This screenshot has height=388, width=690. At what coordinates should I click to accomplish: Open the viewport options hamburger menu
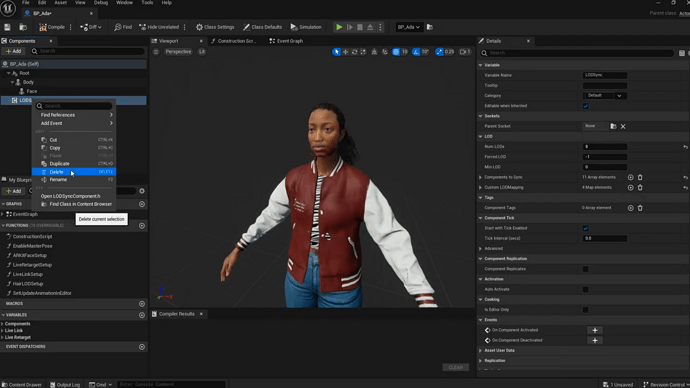pos(156,52)
